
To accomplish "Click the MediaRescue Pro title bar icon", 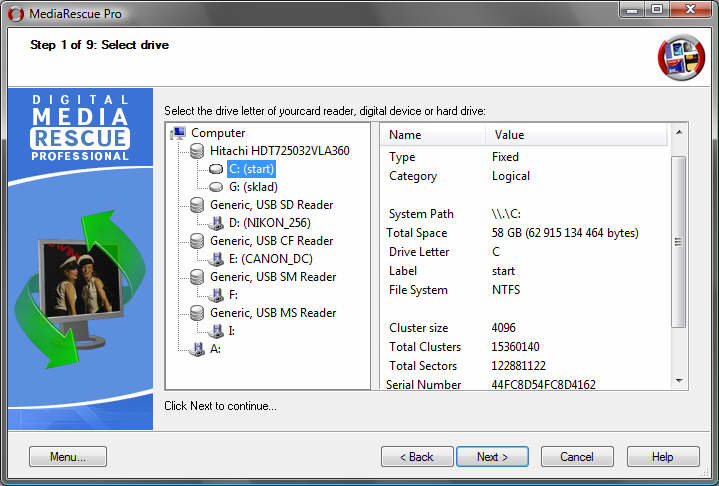I will [14, 11].
